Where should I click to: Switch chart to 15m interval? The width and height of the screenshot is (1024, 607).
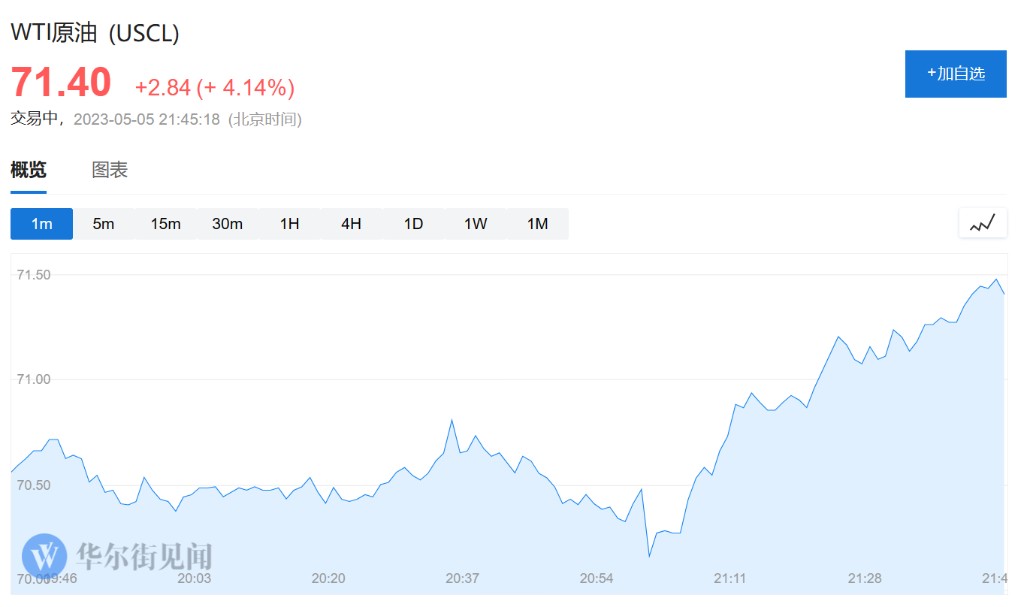166,224
